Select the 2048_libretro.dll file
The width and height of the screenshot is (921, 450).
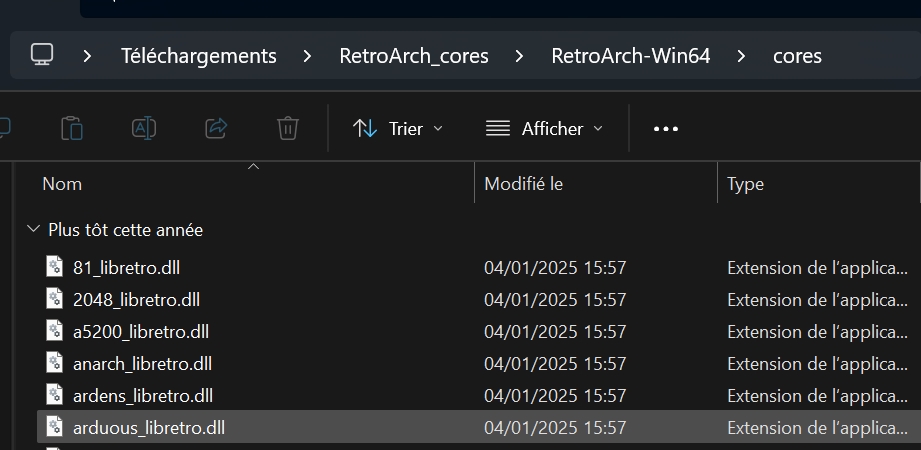(x=479, y=300)
